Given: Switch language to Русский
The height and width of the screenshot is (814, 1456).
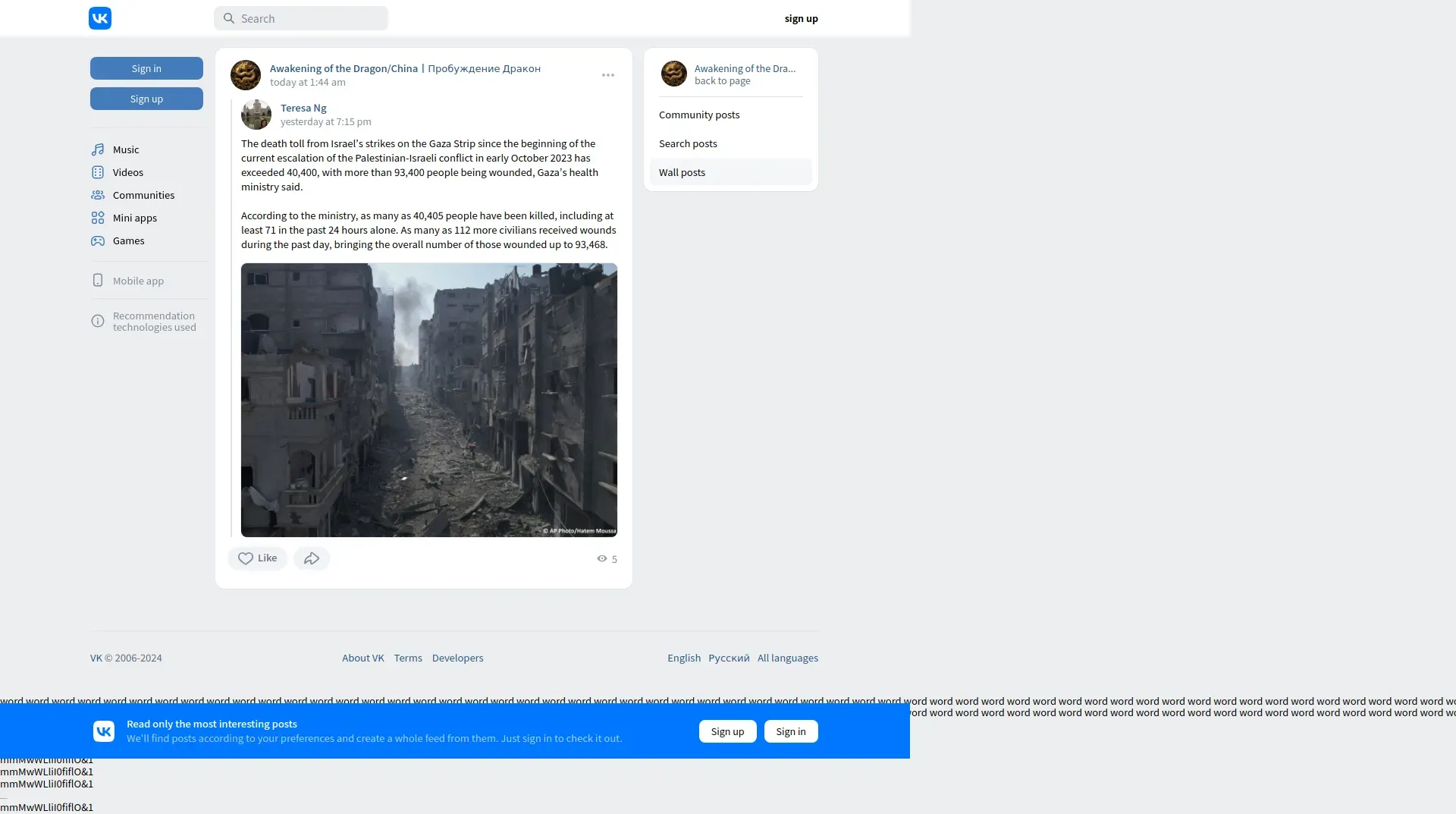Looking at the screenshot, I should tap(729, 658).
